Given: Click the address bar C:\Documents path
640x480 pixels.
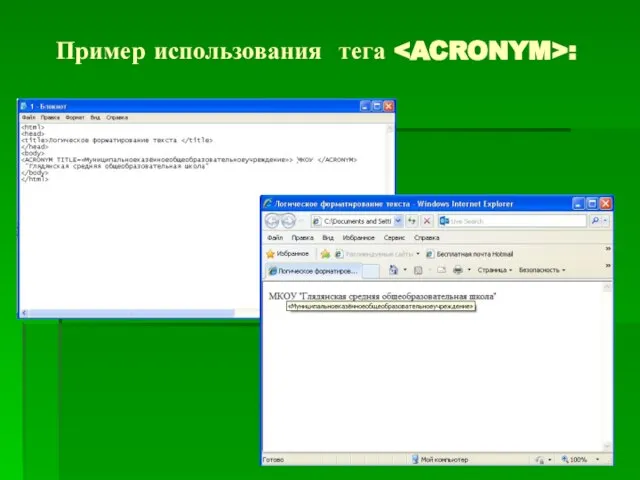Looking at the screenshot, I should pyautogui.click(x=357, y=221).
